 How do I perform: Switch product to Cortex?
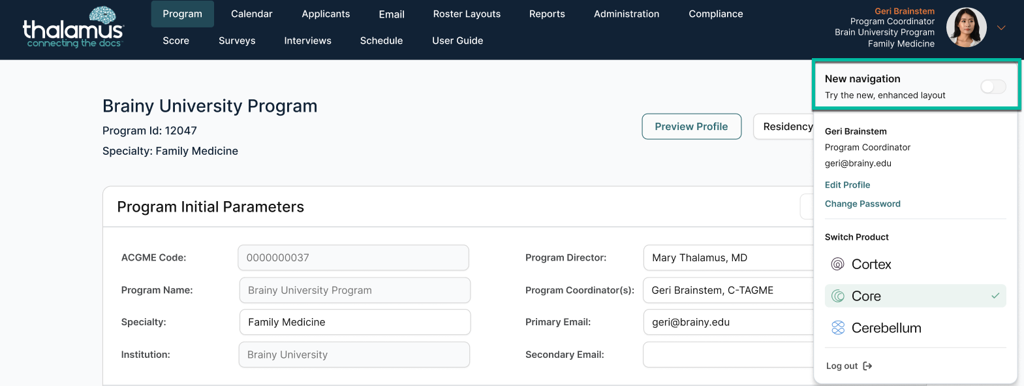pyautogui.click(x=915, y=265)
